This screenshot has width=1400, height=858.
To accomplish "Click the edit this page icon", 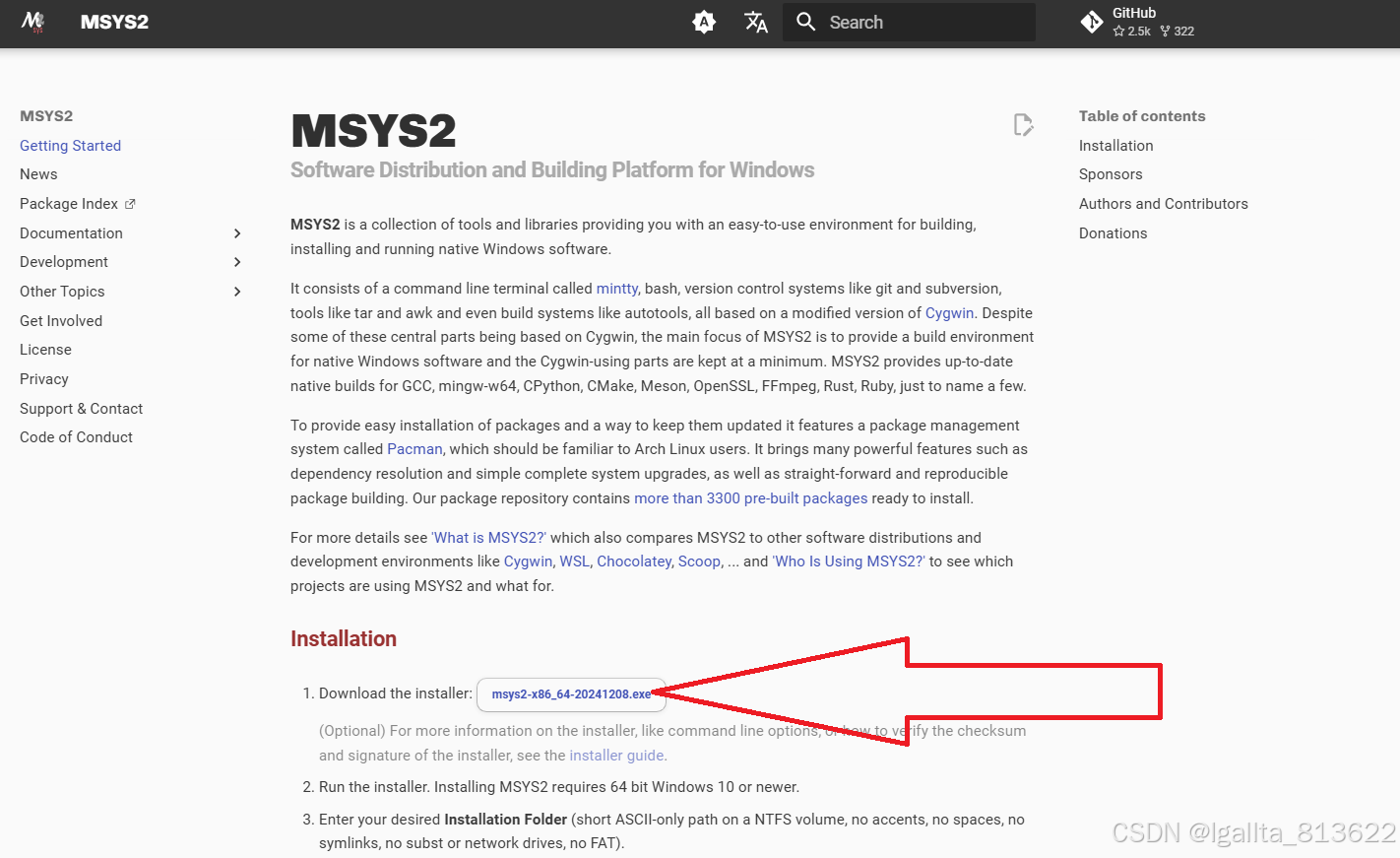I will point(1023,125).
